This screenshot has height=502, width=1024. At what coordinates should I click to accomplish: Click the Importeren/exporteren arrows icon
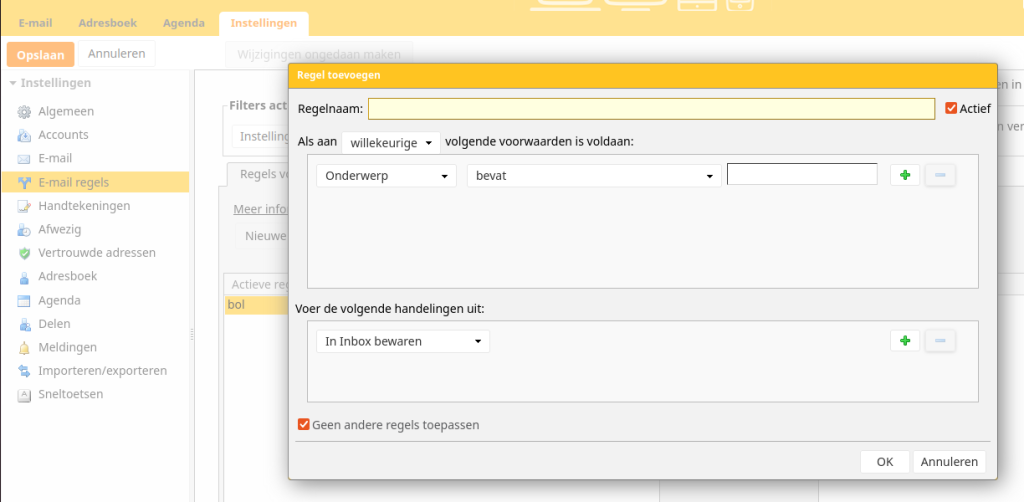(x=24, y=371)
